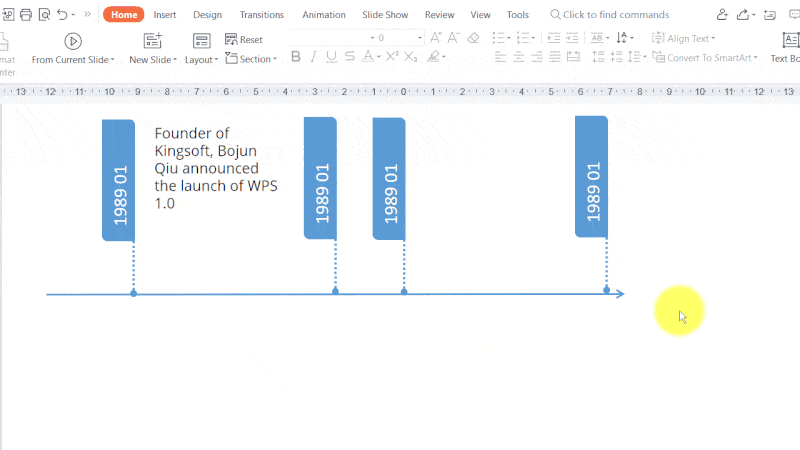Viewport: 800px width, 450px height.
Task: Open the Slide Show ribbon tab
Action: (x=385, y=15)
